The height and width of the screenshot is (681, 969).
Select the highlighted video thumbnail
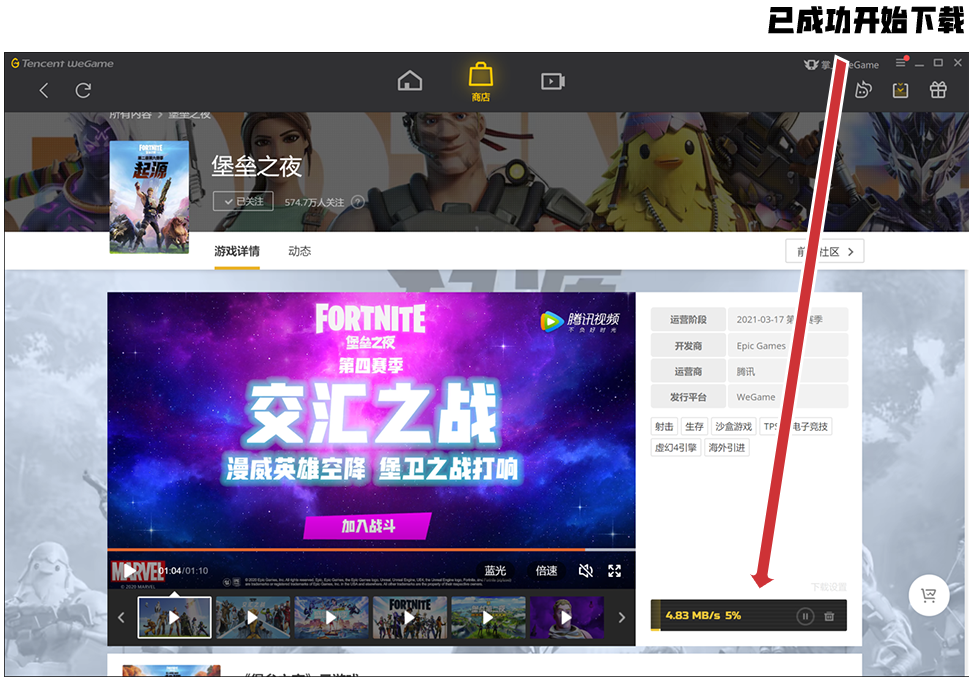174,617
